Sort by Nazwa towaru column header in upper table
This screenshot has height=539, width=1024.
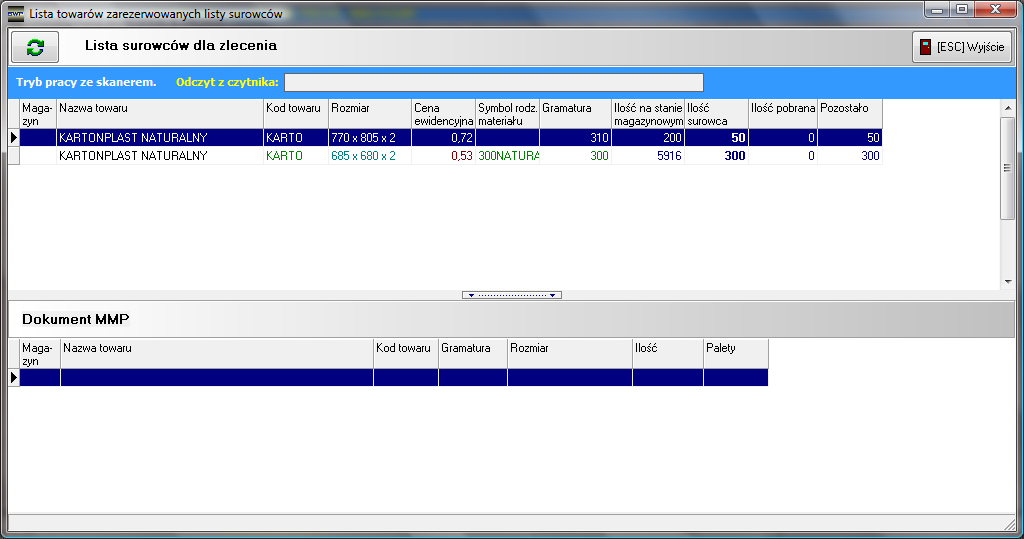point(160,113)
